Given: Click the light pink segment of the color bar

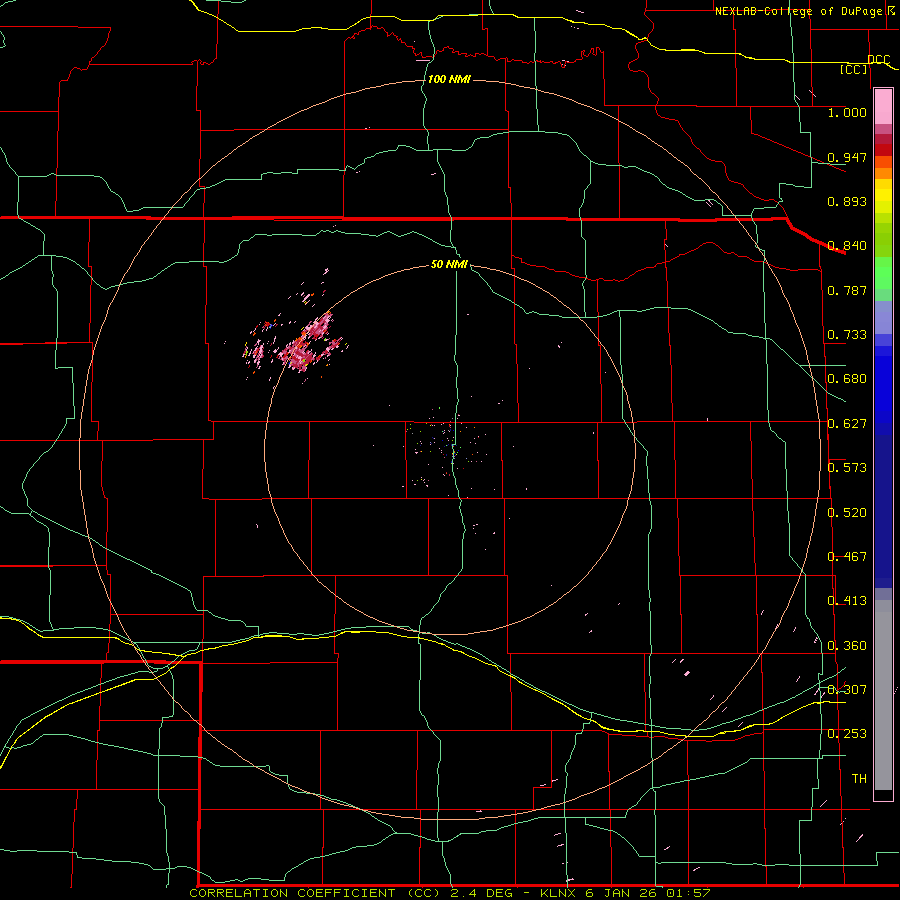Looking at the screenshot, I should coord(883,106).
